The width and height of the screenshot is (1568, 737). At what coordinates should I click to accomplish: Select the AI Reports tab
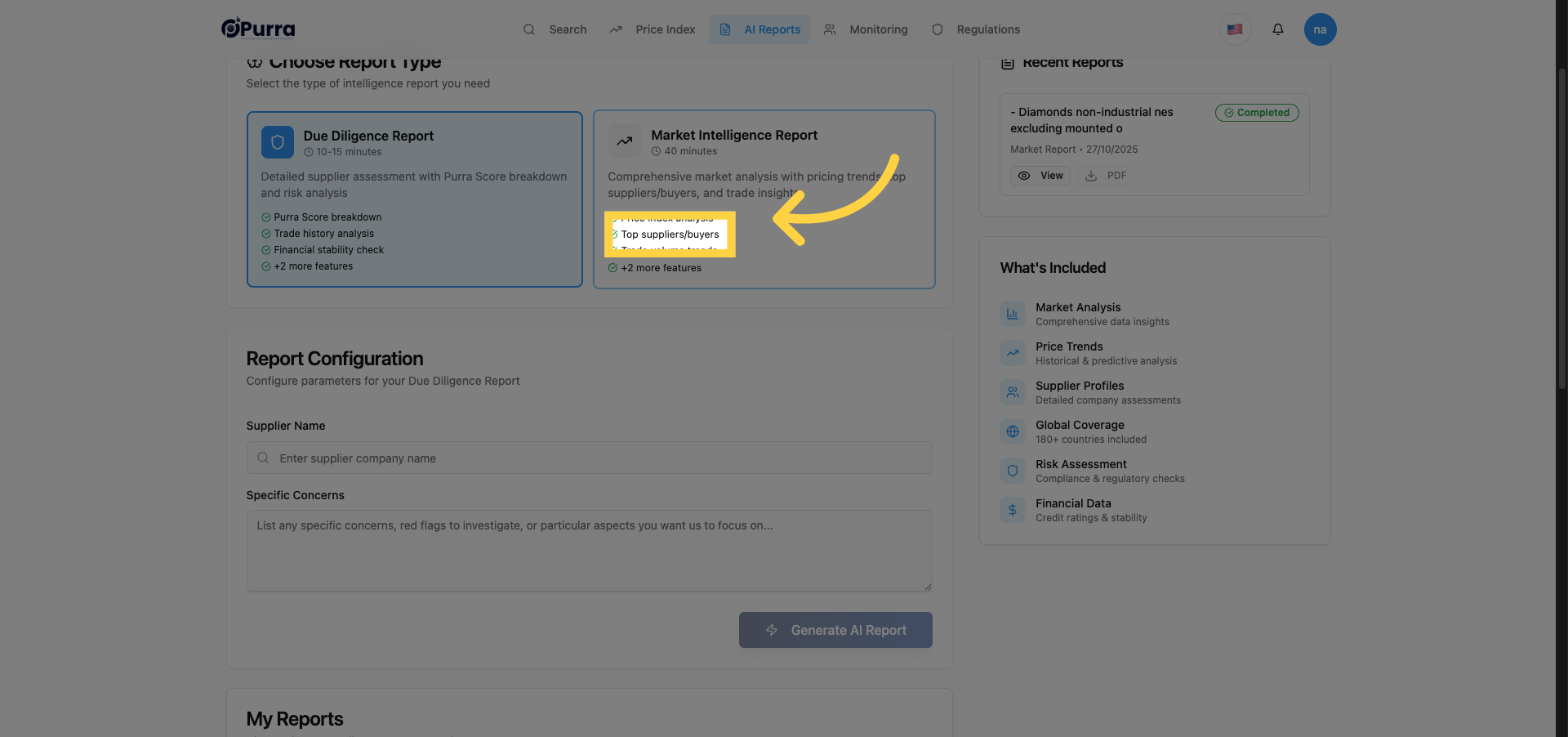(x=759, y=29)
